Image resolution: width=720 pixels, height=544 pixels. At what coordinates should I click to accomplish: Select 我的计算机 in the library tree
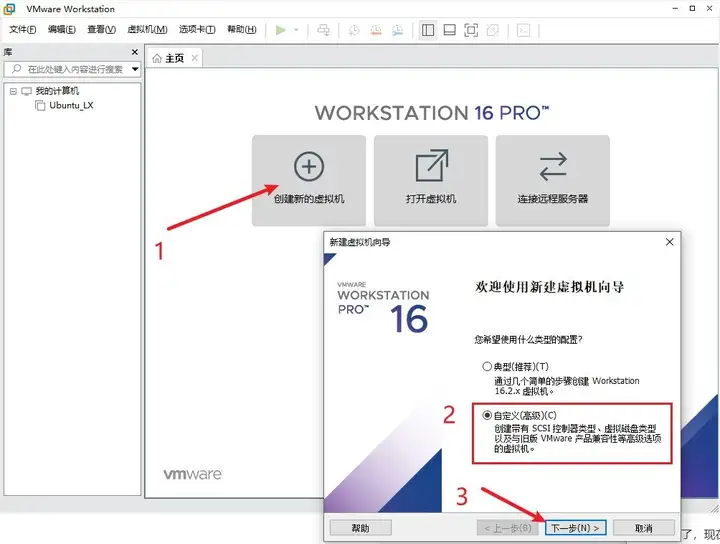pyautogui.click(x=57, y=91)
